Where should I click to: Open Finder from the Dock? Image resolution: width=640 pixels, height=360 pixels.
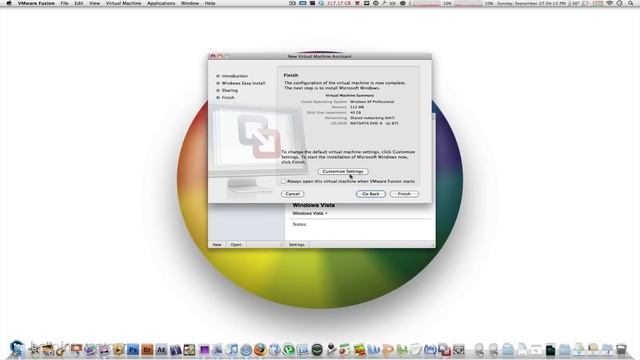click(18, 349)
